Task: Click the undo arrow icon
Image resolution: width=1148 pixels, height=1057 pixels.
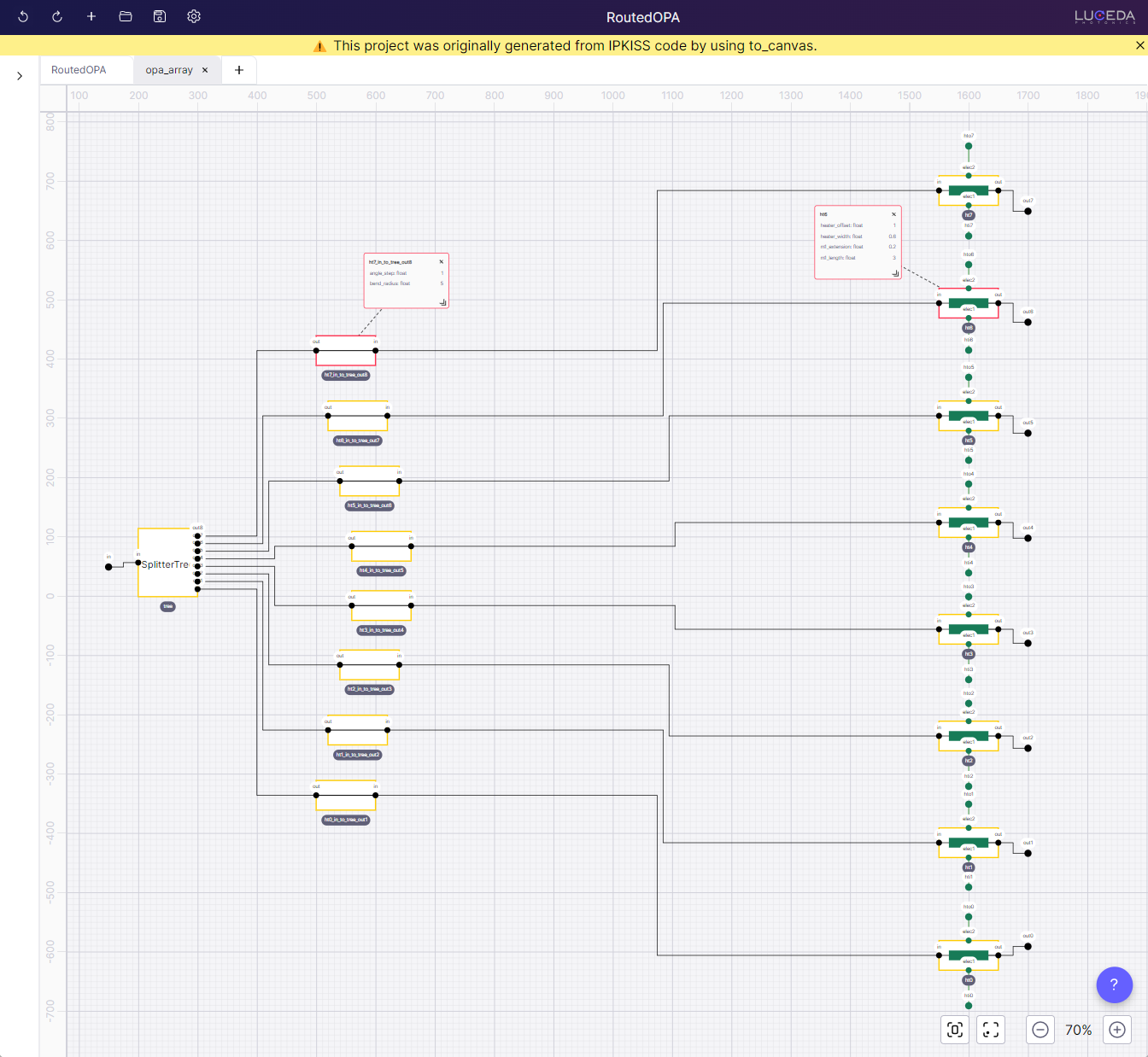Action: click(x=23, y=17)
